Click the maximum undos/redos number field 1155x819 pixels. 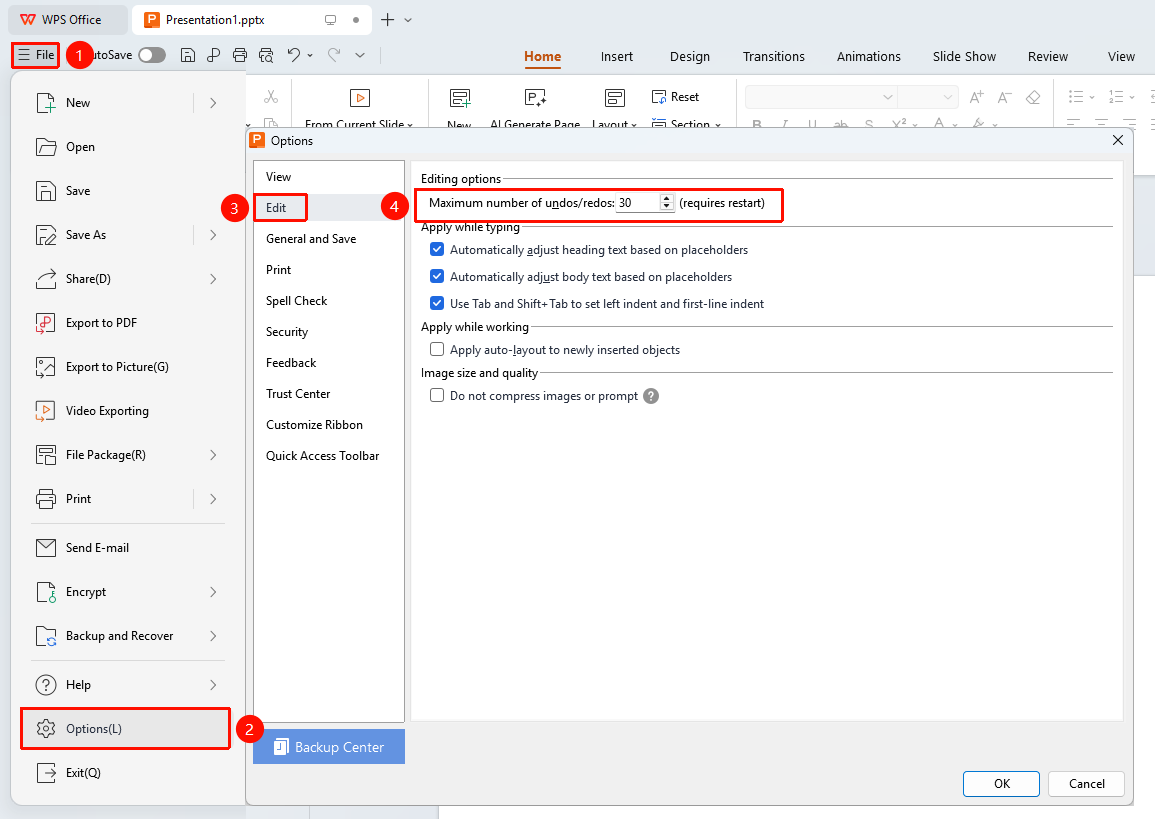click(x=638, y=203)
